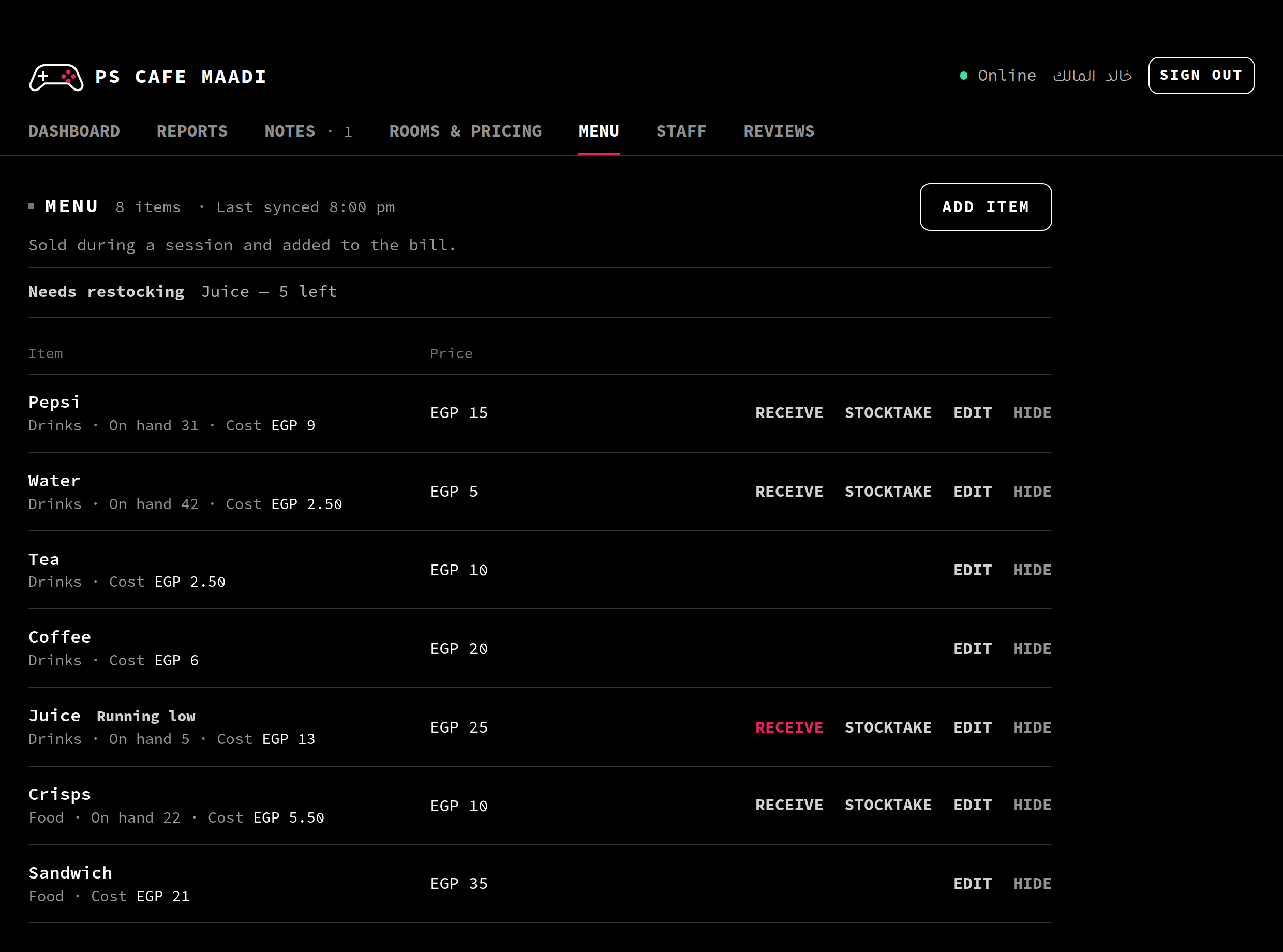Click the Pepsi price EGP 15
This screenshot has width=1283, height=952.
pos(459,413)
